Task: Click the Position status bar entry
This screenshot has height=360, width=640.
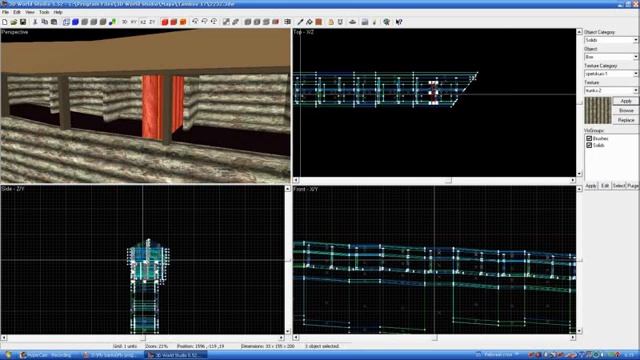Action: (x=200, y=346)
